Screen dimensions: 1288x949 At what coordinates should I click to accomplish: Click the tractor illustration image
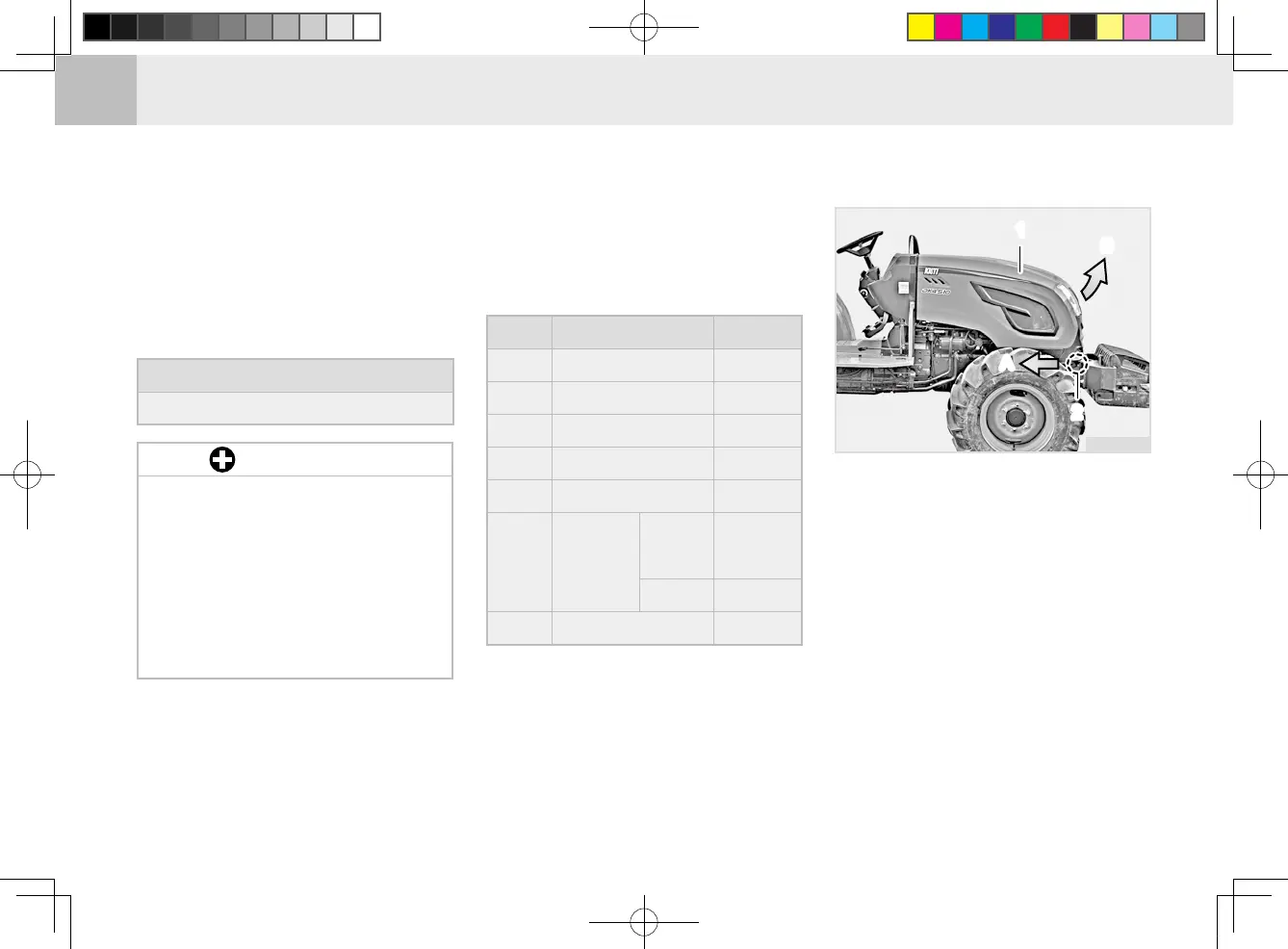tap(992, 330)
